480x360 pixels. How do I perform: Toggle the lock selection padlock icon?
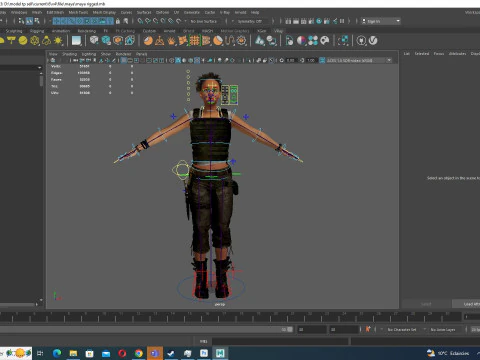point(117,21)
